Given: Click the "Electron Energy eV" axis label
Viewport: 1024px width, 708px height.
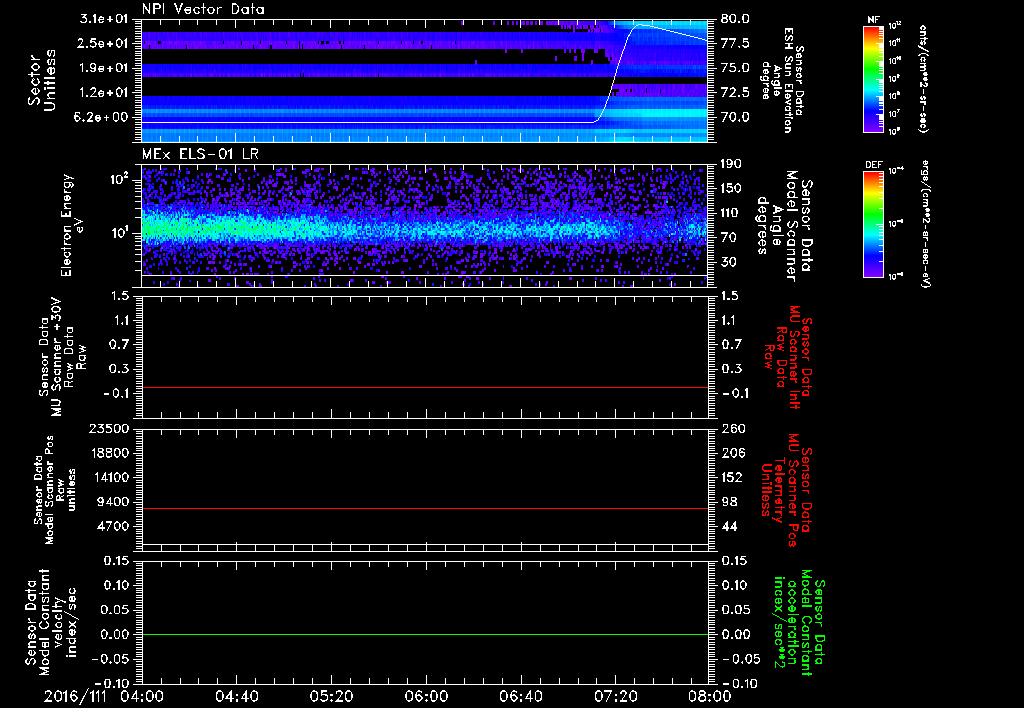Looking at the screenshot, I should click(73, 225).
